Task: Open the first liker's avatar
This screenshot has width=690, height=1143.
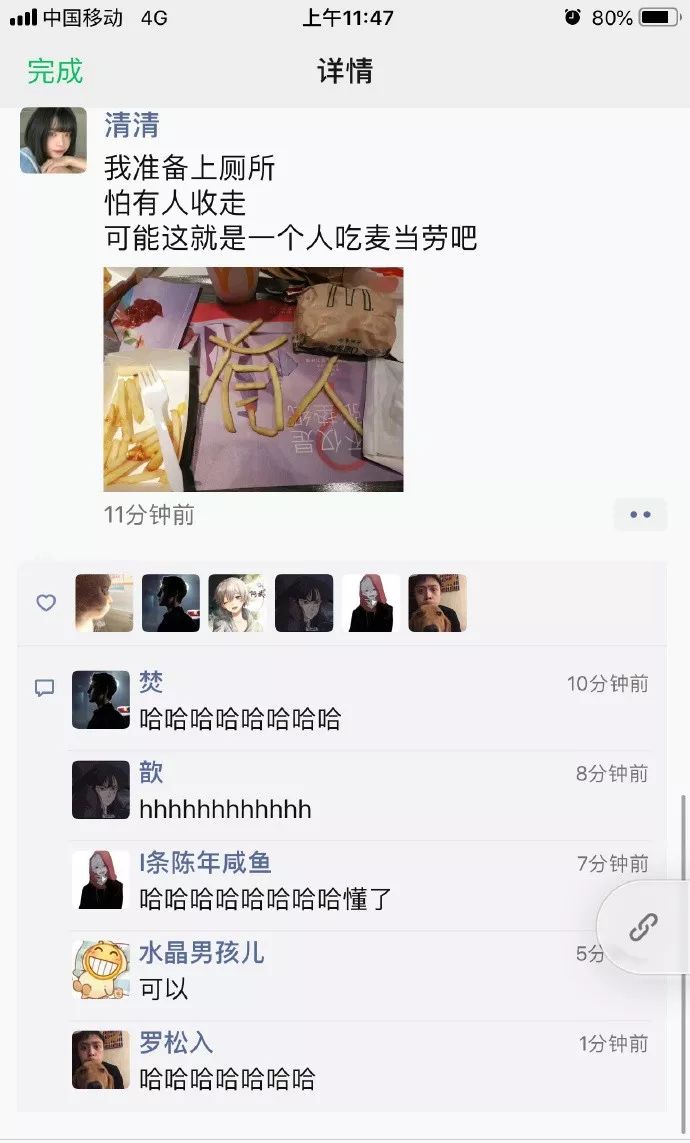Action: [104, 603]
